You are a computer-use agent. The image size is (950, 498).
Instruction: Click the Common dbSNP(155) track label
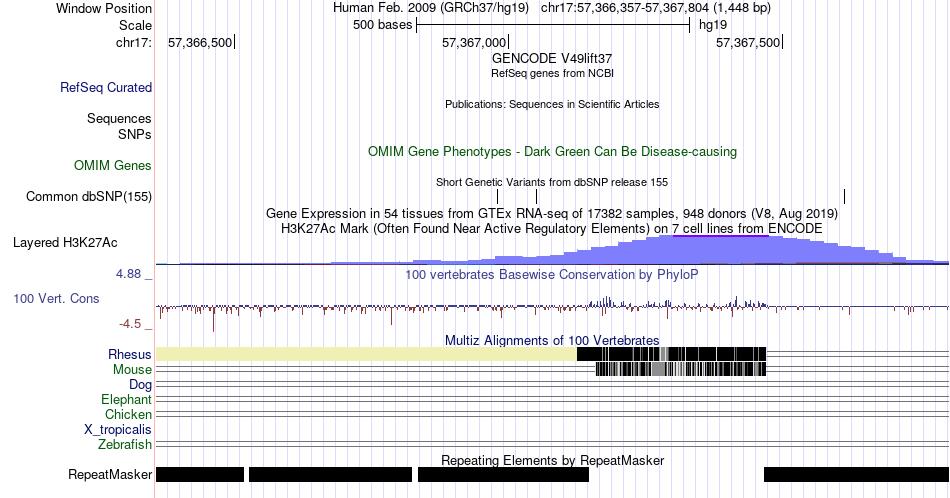[x=89, y=196]
